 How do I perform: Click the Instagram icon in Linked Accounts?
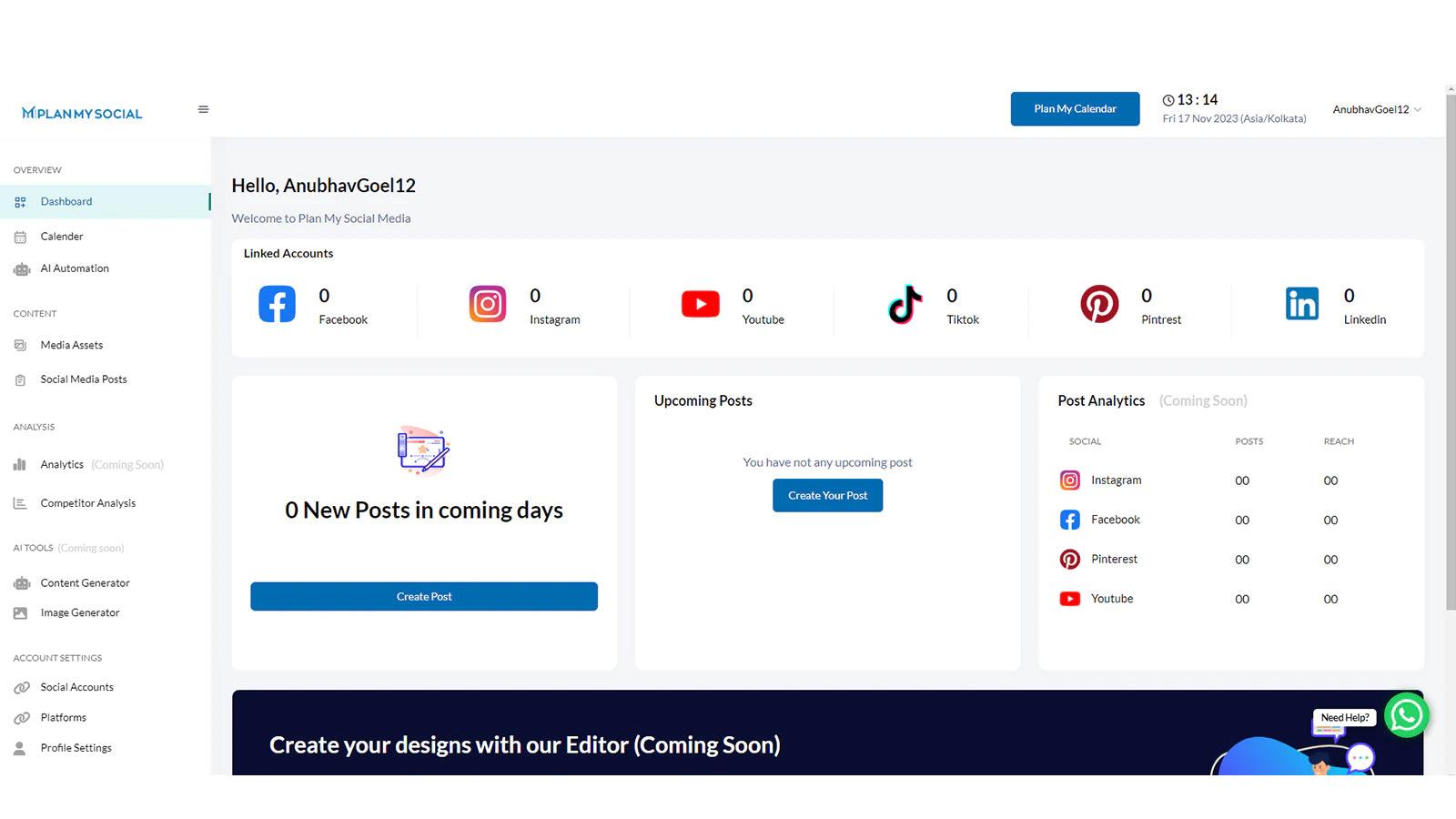coord(488,304)
